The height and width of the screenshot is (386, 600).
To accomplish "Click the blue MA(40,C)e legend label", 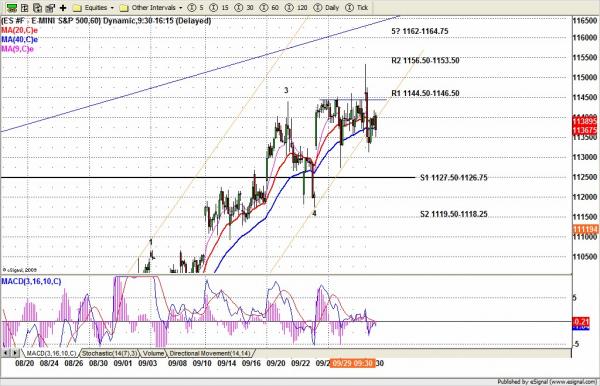I will click(x=20, y=39).
